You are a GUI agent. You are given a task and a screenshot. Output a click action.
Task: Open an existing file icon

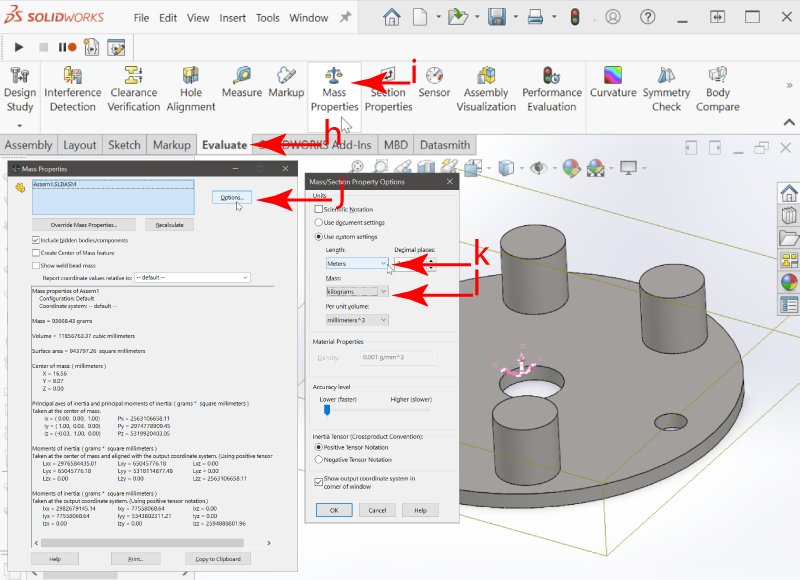(458, 17)
